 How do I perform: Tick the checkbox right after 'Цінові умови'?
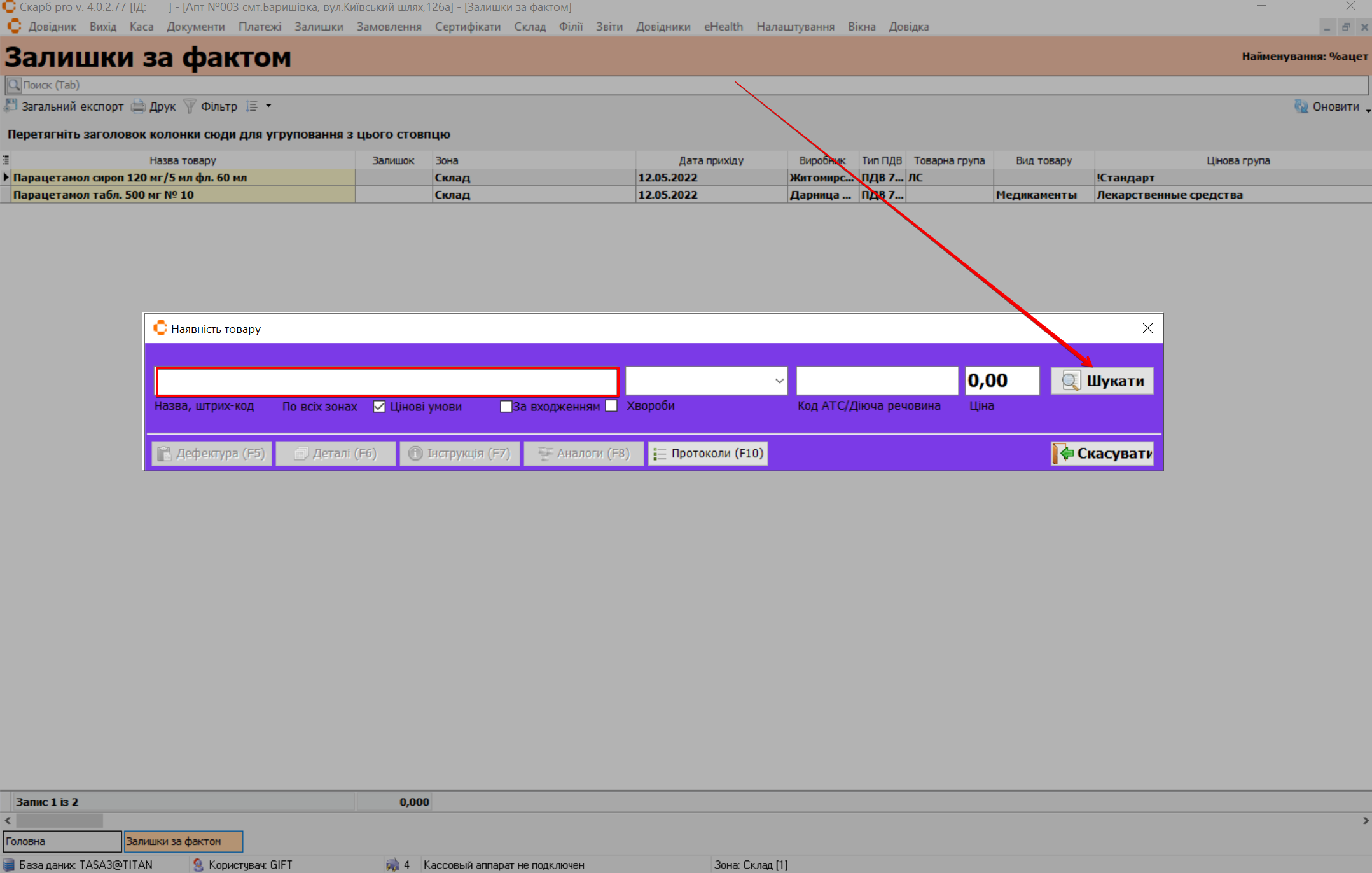pyautogui.click(x=506, y=407)
